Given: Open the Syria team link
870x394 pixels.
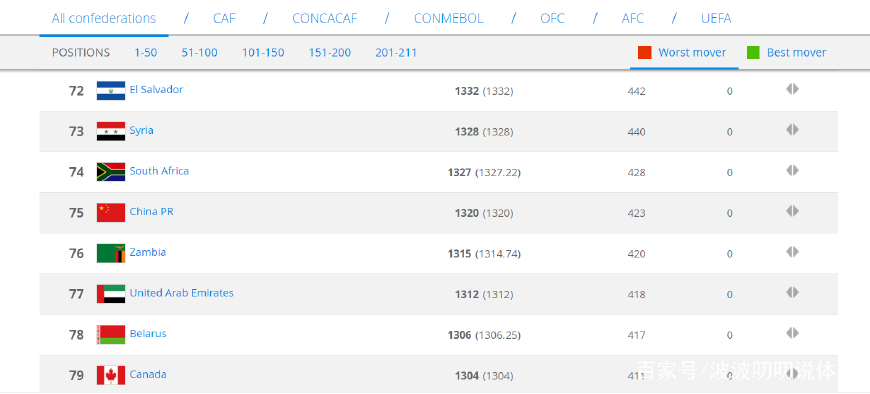Looking at the screenshot, I should (141, 130).
